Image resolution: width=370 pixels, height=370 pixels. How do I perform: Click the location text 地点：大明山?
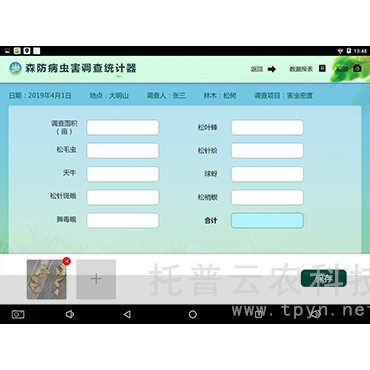point(109,96)
